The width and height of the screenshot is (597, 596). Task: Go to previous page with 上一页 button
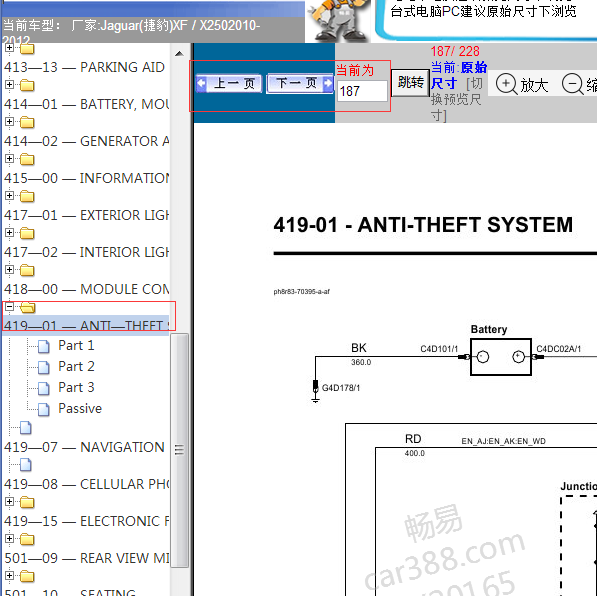(229, 83)
